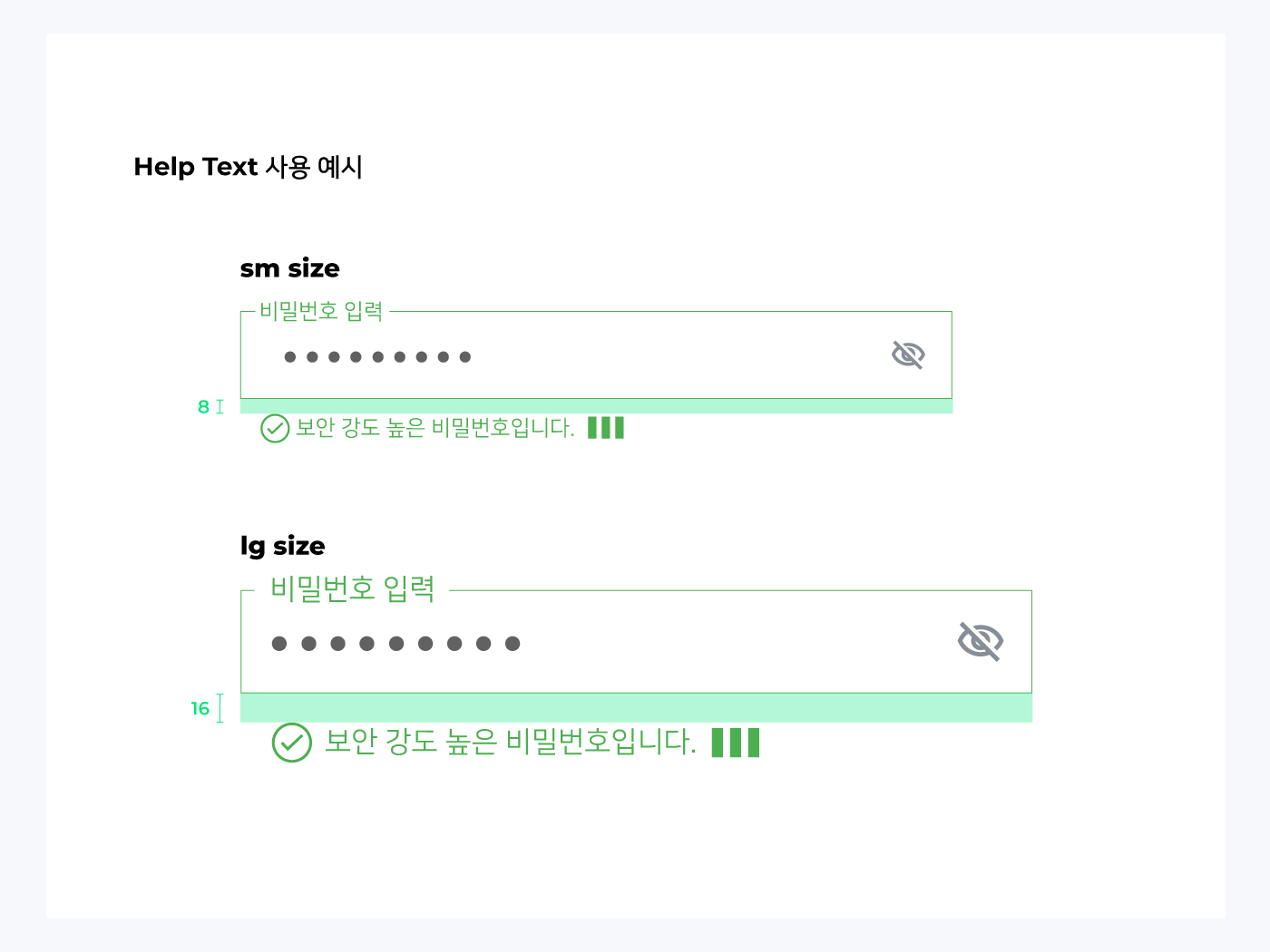Click the lg size help text message
This screenshot has width=1270, height=952.
click(x=511, y=742)
